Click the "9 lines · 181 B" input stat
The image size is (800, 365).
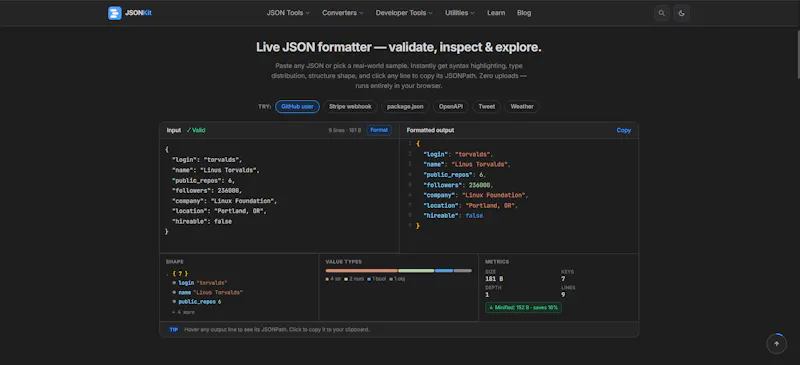[x=345, y=130]
